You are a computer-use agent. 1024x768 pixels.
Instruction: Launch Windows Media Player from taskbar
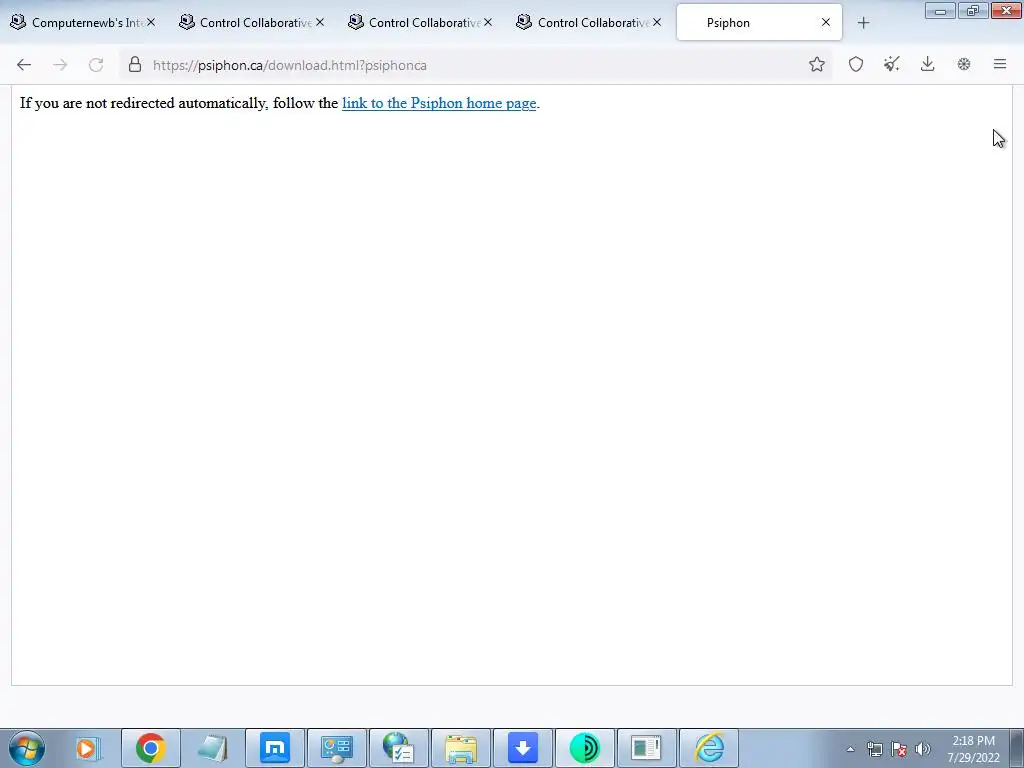[87, 748]
